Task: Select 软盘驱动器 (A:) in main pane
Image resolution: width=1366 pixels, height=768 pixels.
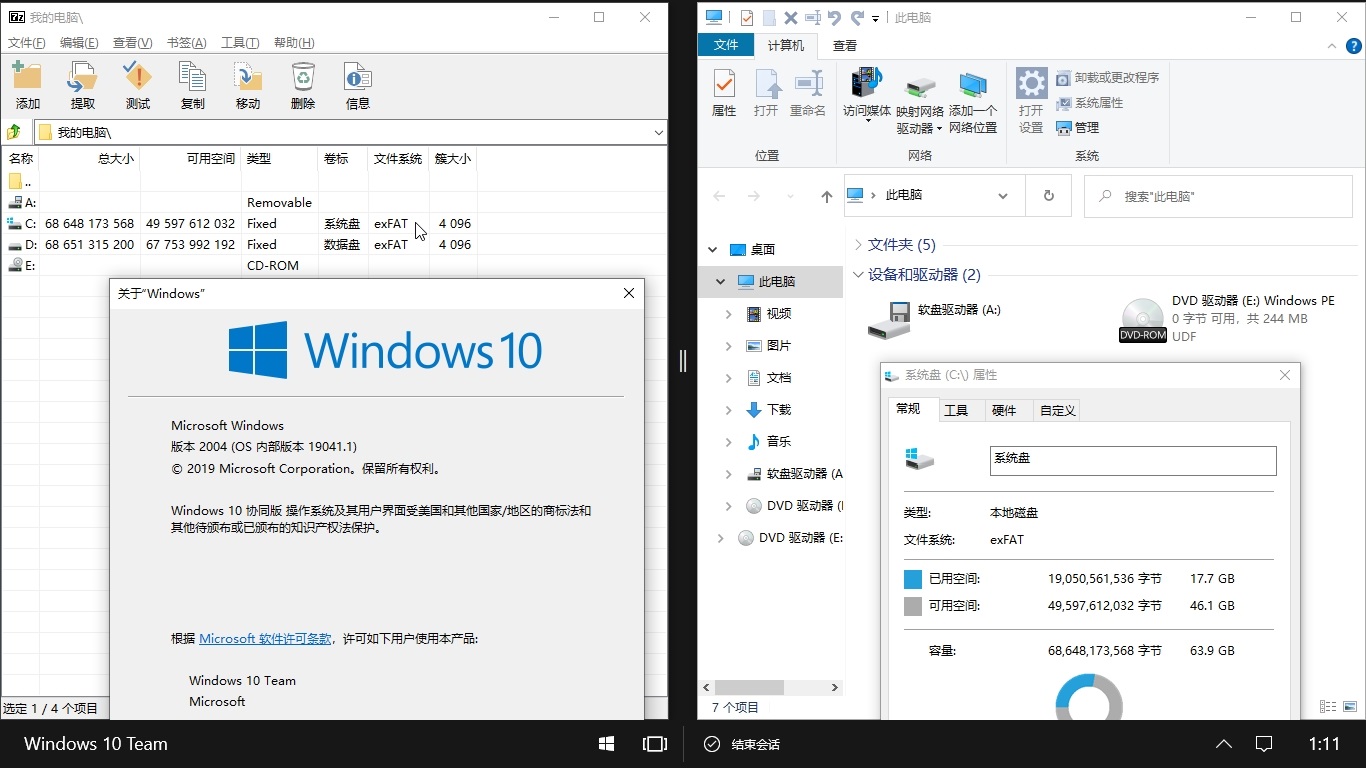Action: pos(935,319)
